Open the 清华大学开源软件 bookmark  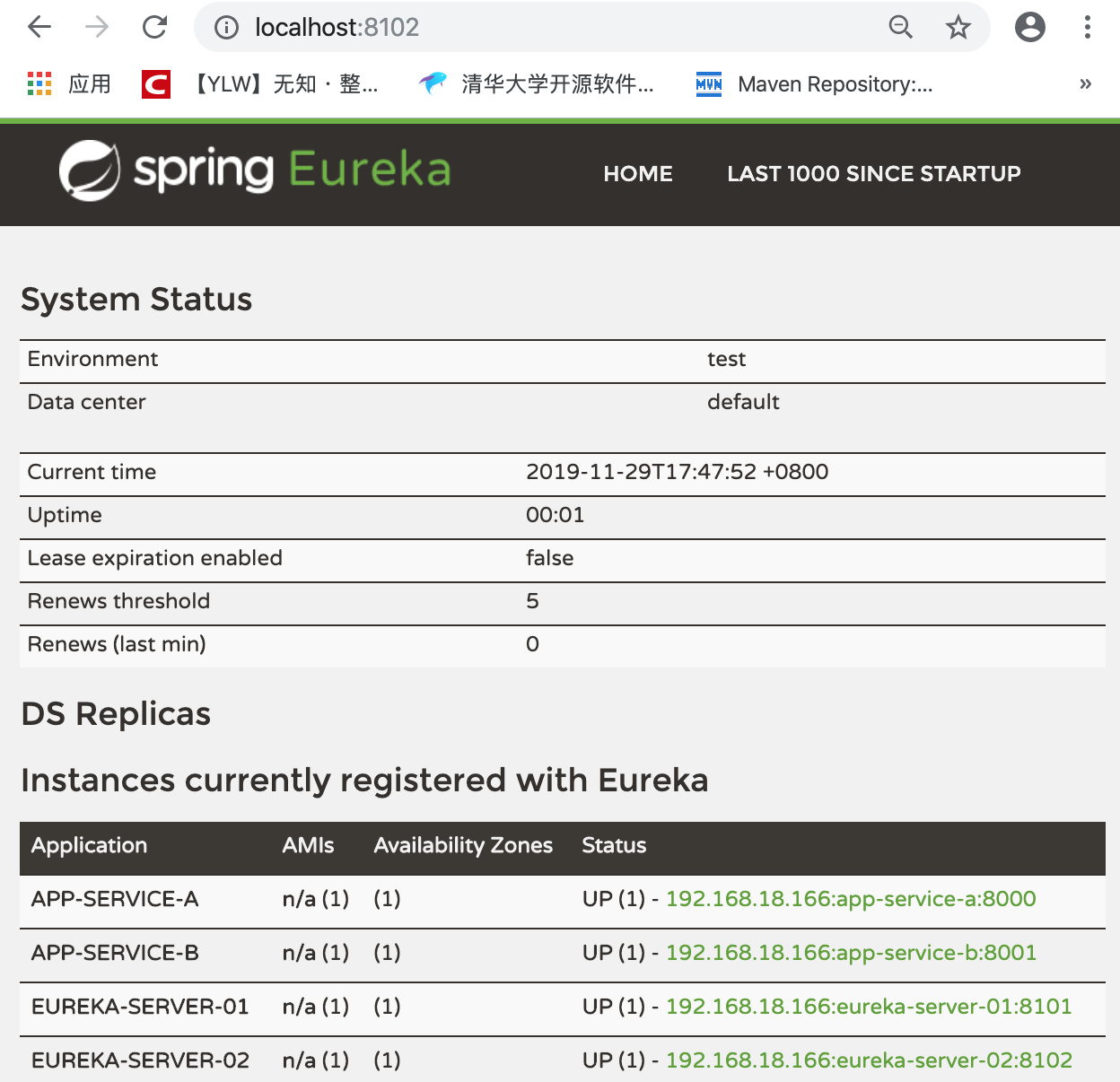click(x=536, y=84)
